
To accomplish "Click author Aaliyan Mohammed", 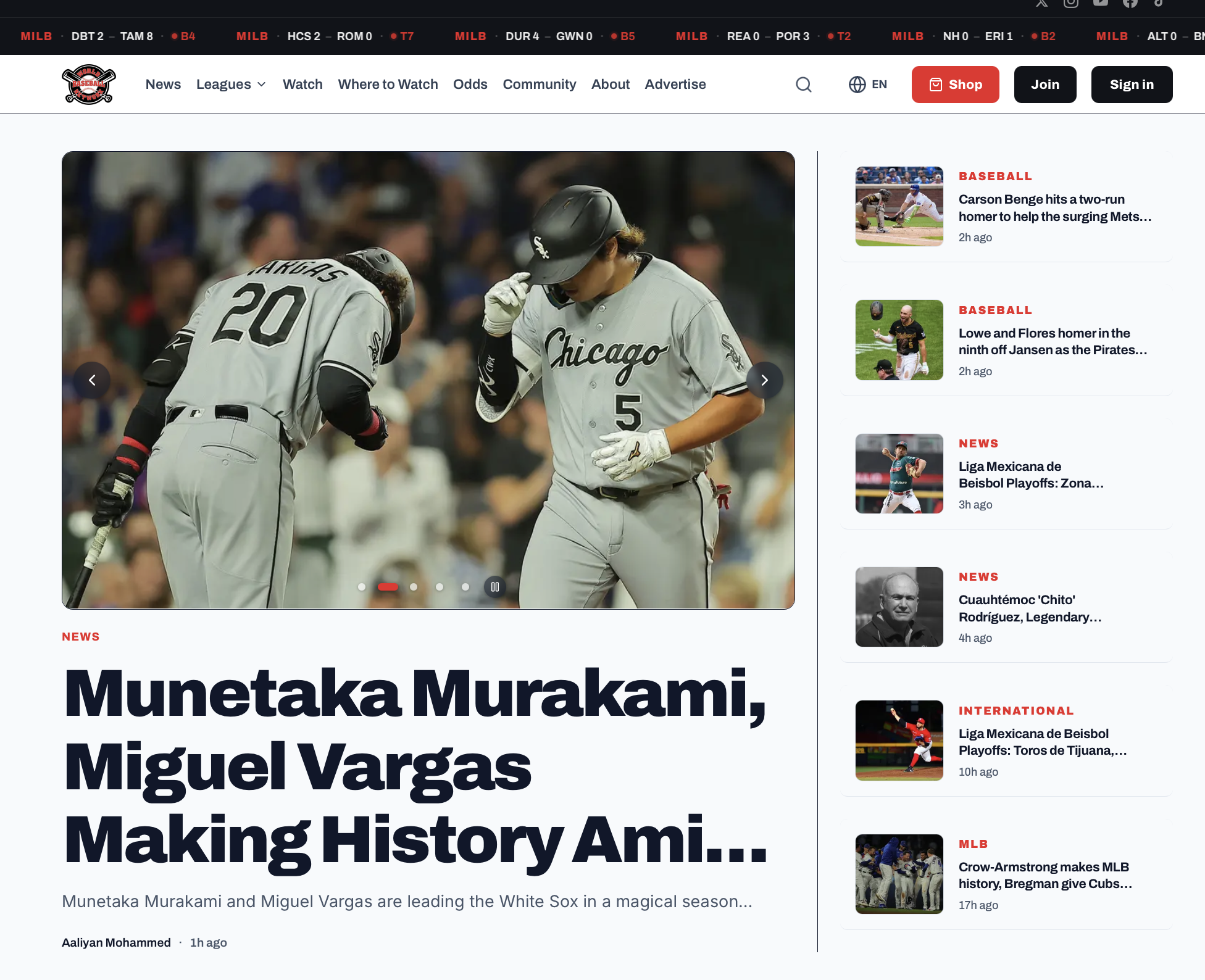I will tap(116, 942).
